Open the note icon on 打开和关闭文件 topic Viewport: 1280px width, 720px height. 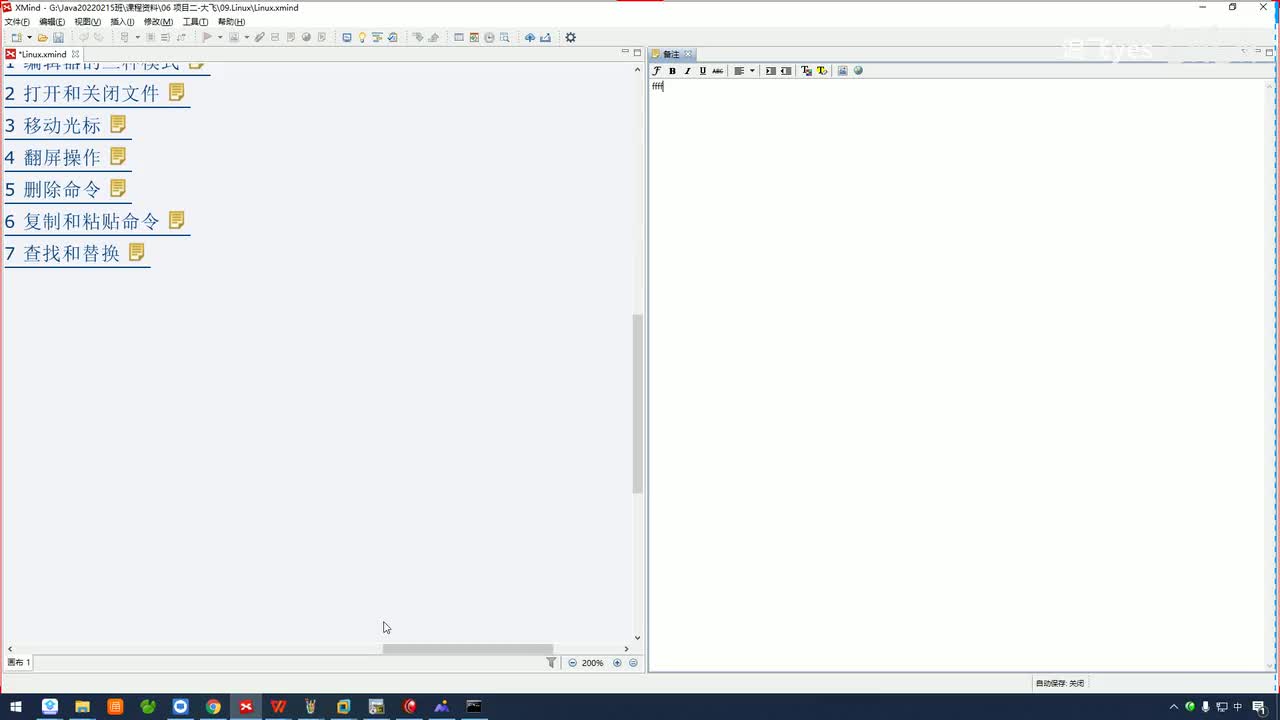(177, 92)
